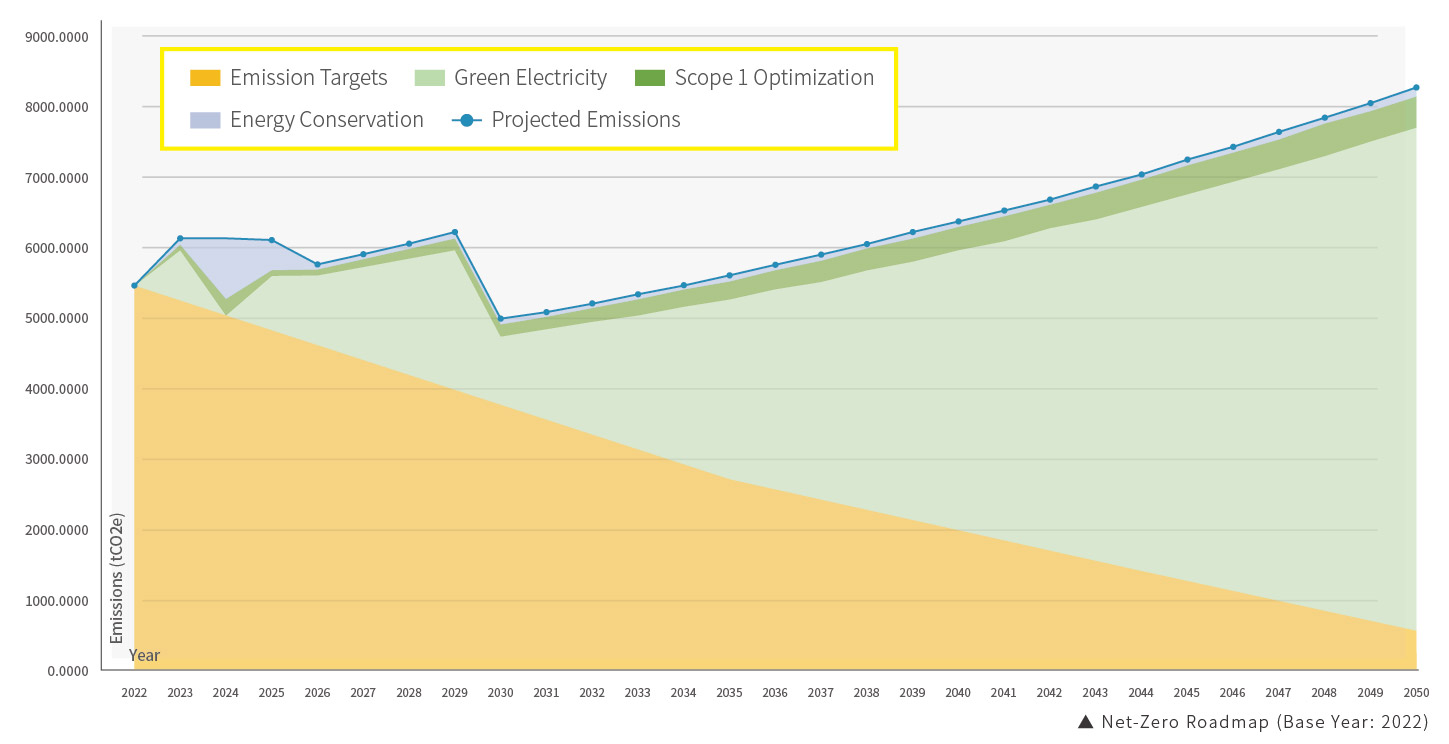Click the 2025 x-axis year label
This screenshot has height=744, width=1449.
click(x=271, y=692)
